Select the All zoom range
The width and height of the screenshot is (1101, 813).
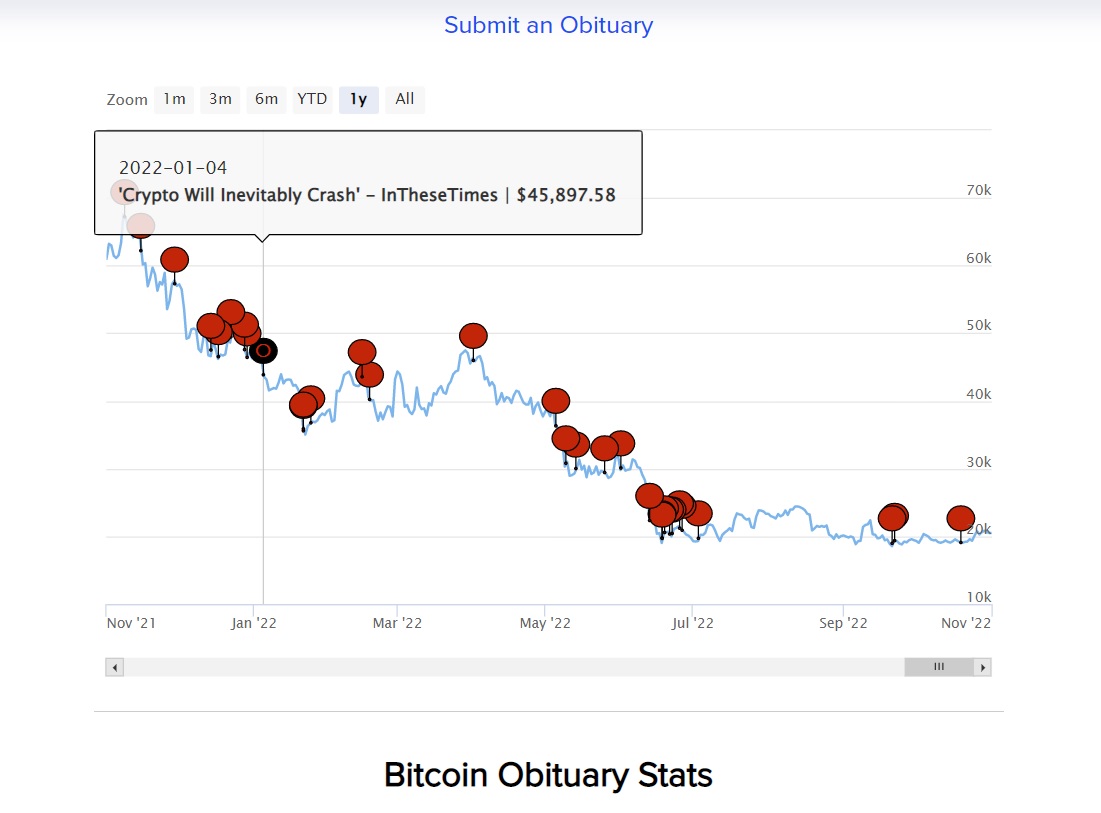pos(404,99)
